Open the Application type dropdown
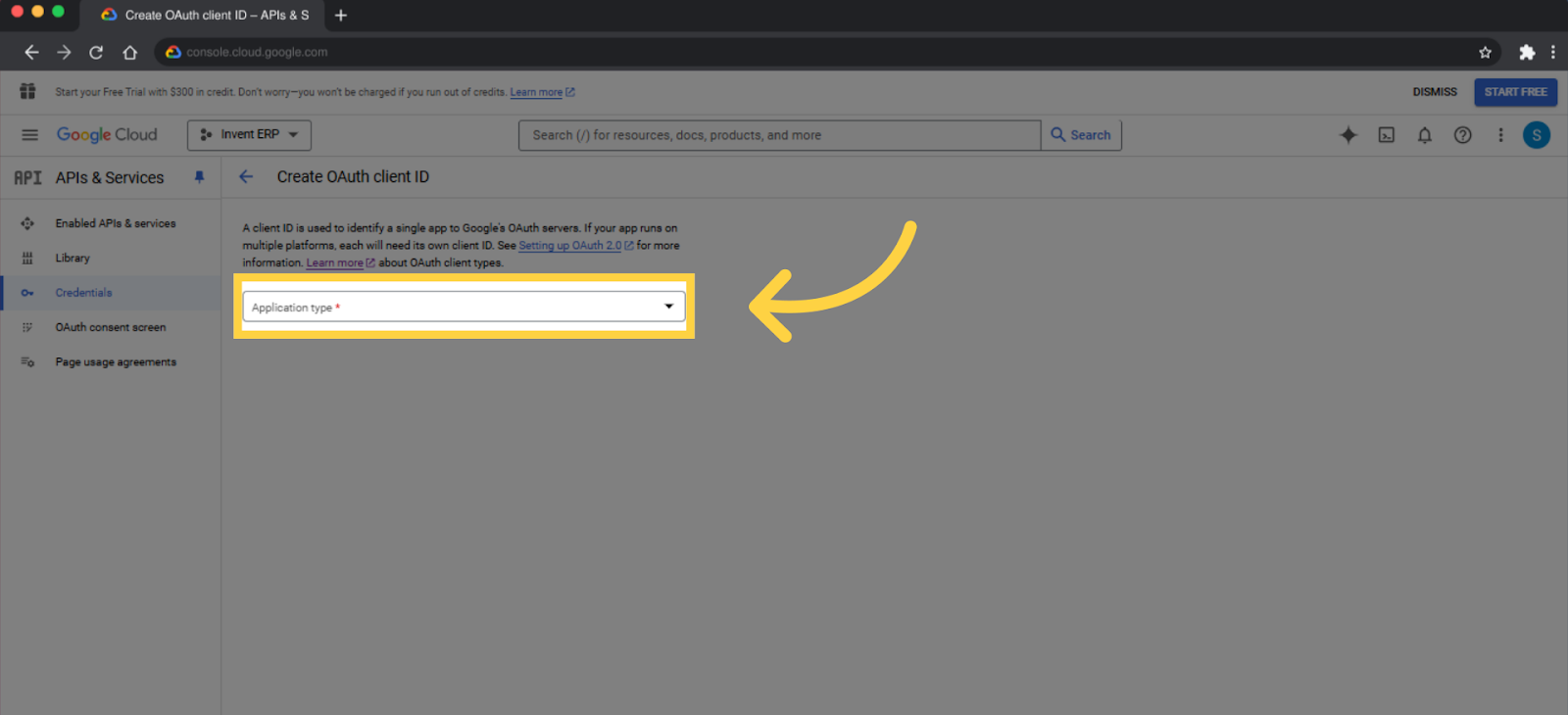 tap(464, 307)
